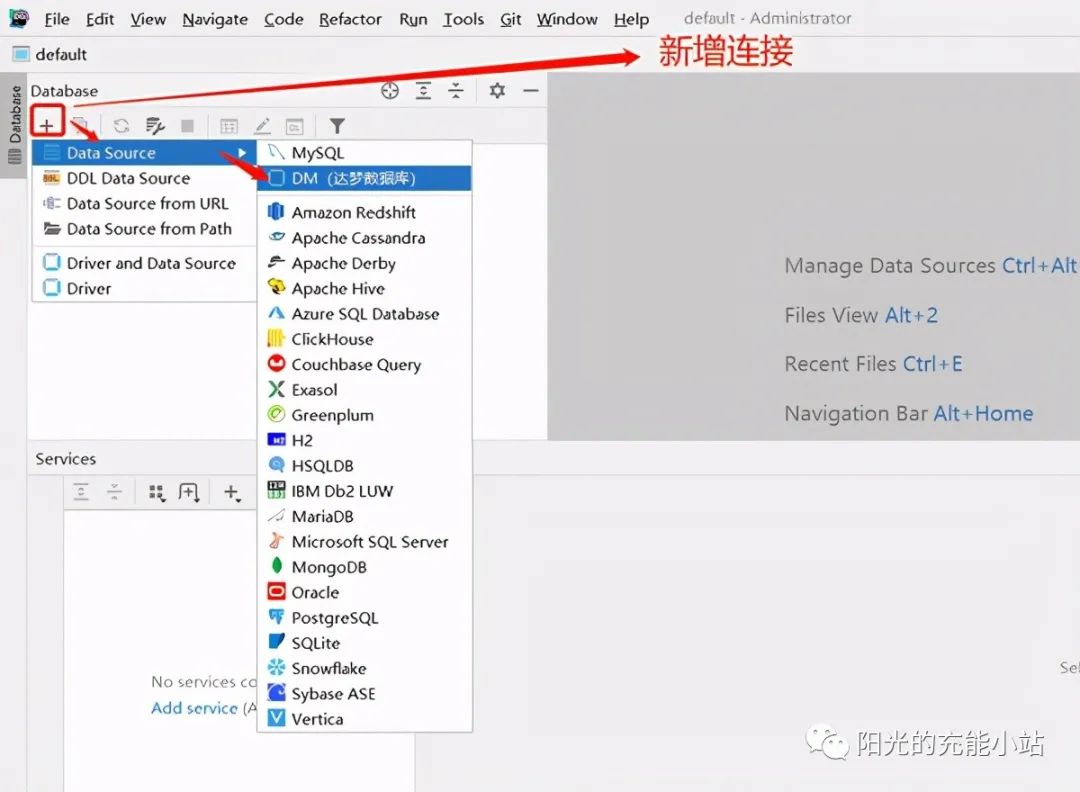Click the Group By icon in Services
1080x792 pixels.
tap(157, 492)
